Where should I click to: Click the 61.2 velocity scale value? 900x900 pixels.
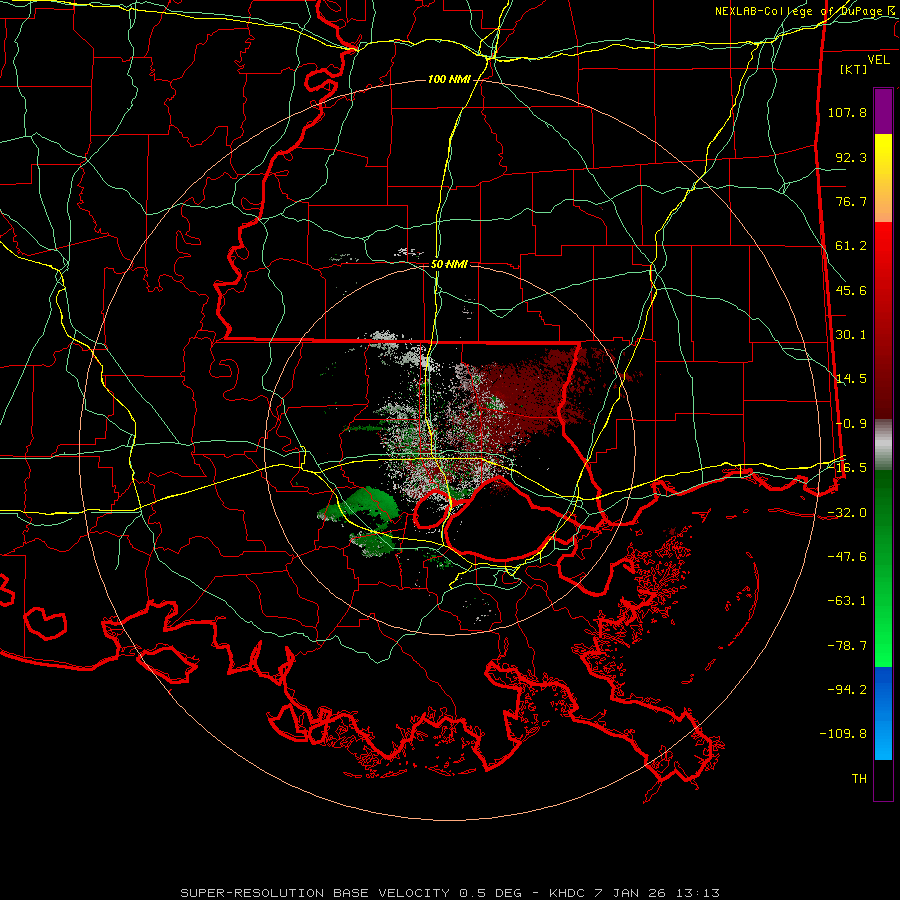tap(851, 246)
